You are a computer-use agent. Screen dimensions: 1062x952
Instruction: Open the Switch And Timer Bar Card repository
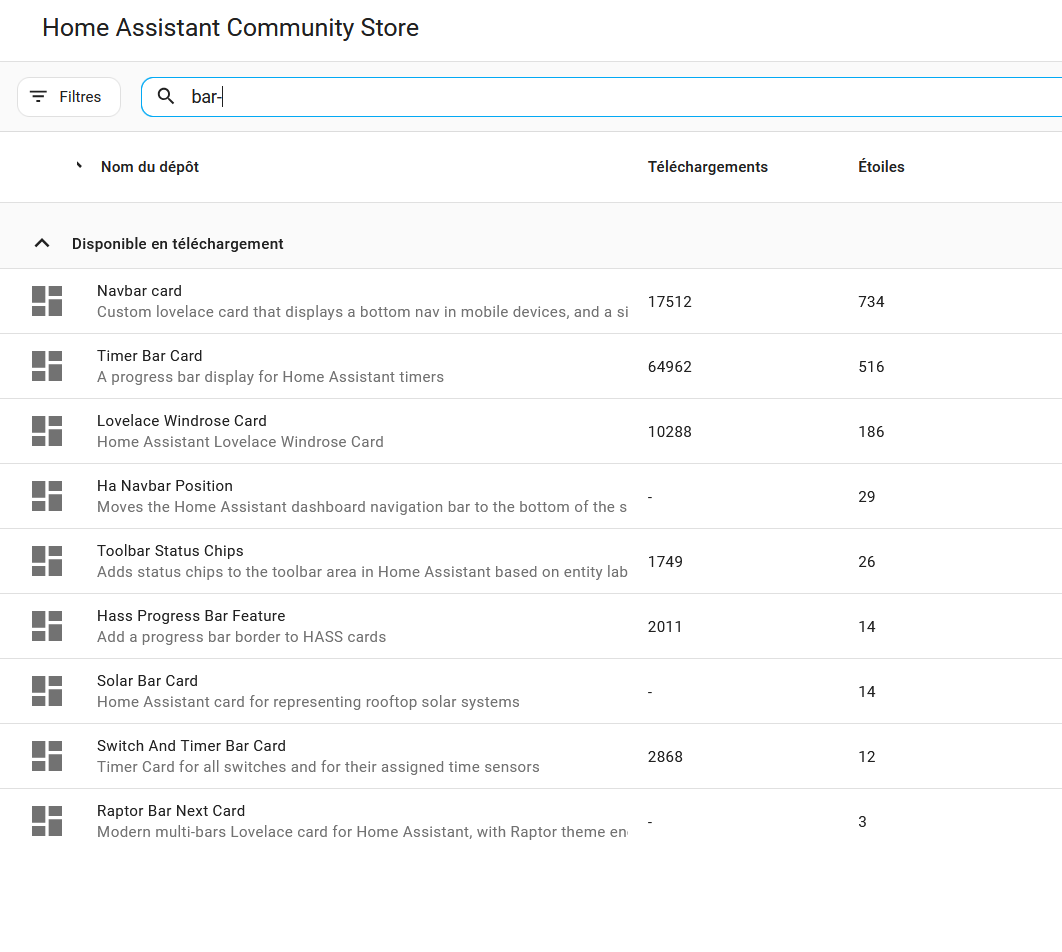191,746
